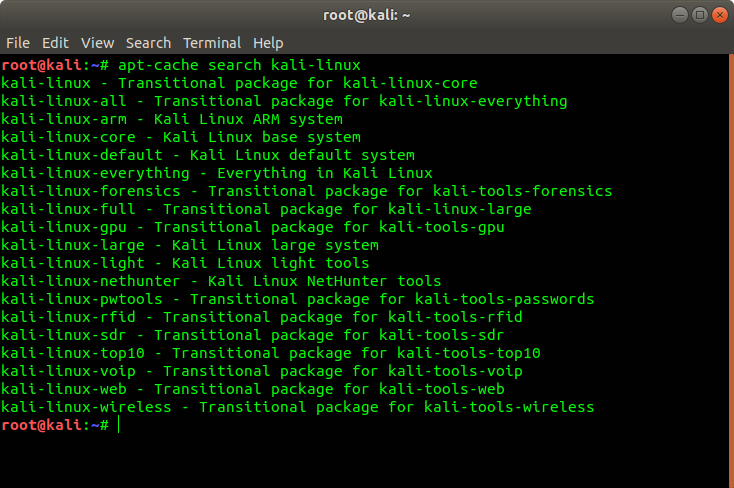Click the kali-linux-forensics package name
Screen dimensions: 734x488
click(x=91, y=191)
